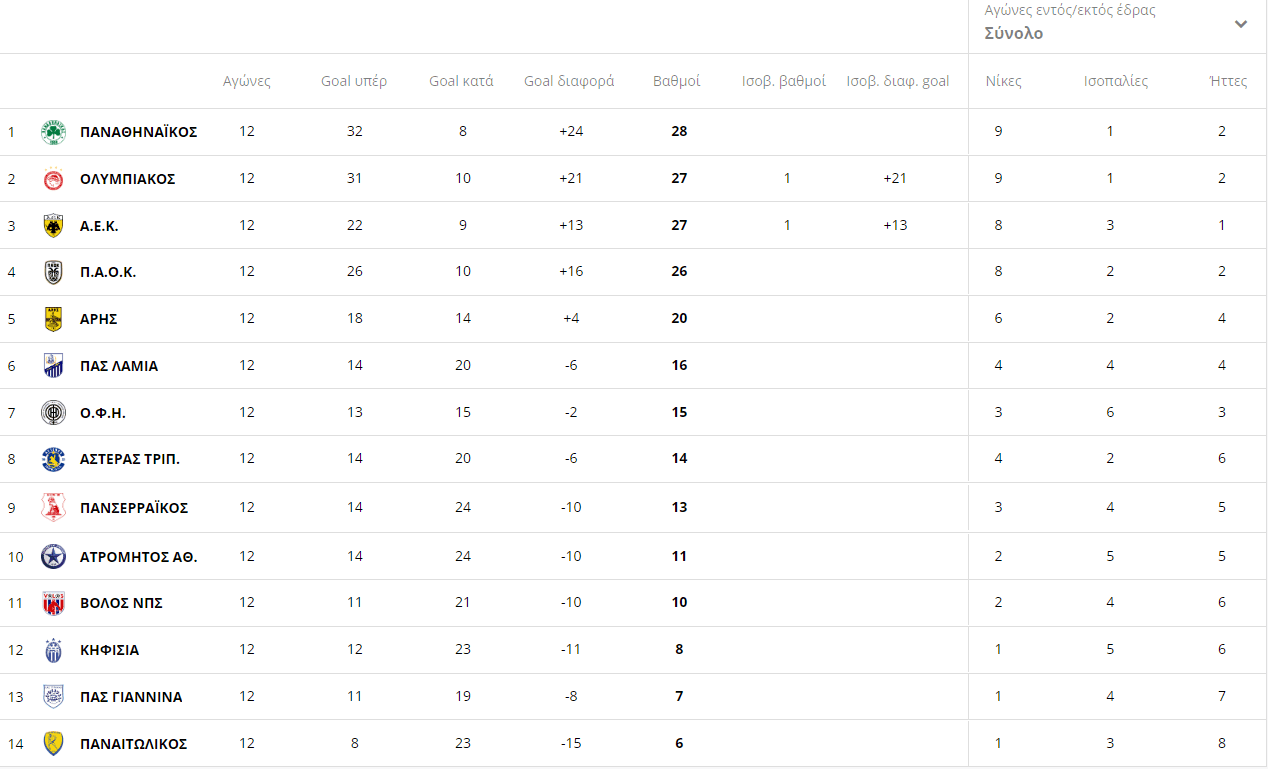Sort table by Βαθμοί column header

click(677, 81)
